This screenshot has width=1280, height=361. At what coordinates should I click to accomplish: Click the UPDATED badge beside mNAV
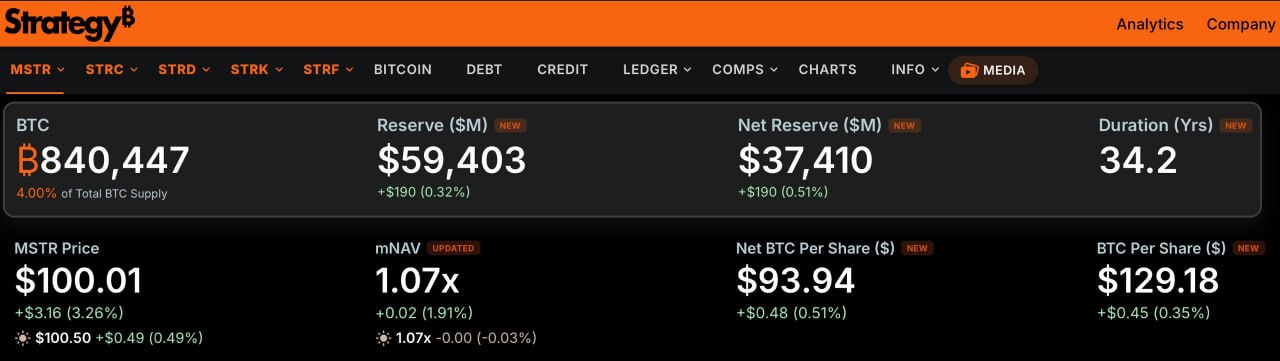click(453, 248)
